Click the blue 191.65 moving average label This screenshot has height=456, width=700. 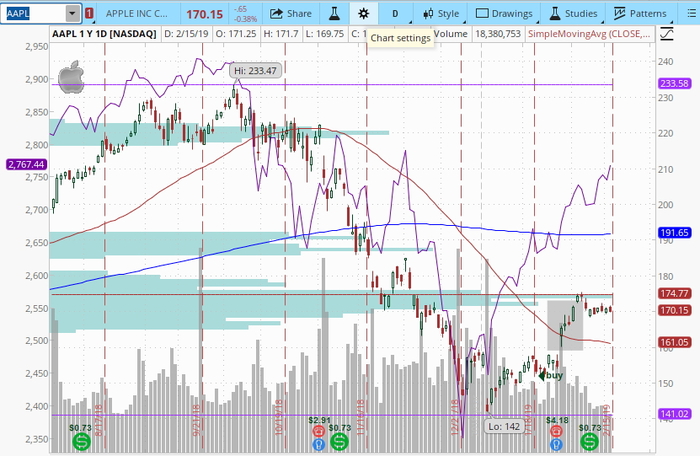[674, 233]
